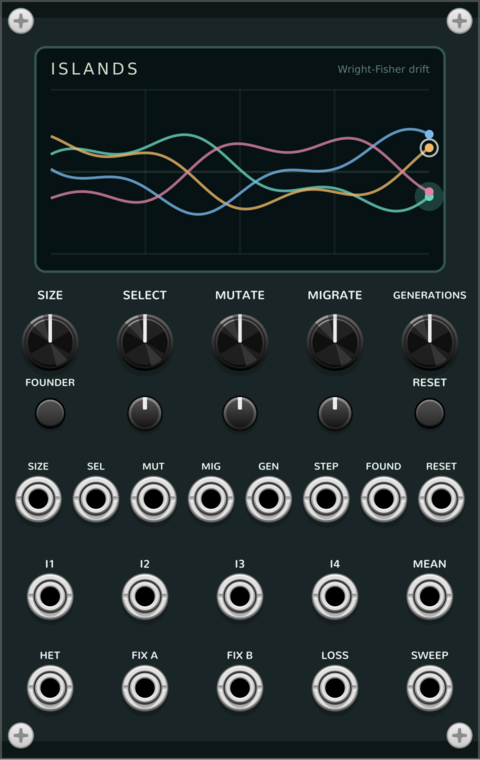This screenshot has height=760, width=480.
Task: Click the GENERATIONS knob
Action: 430,342
